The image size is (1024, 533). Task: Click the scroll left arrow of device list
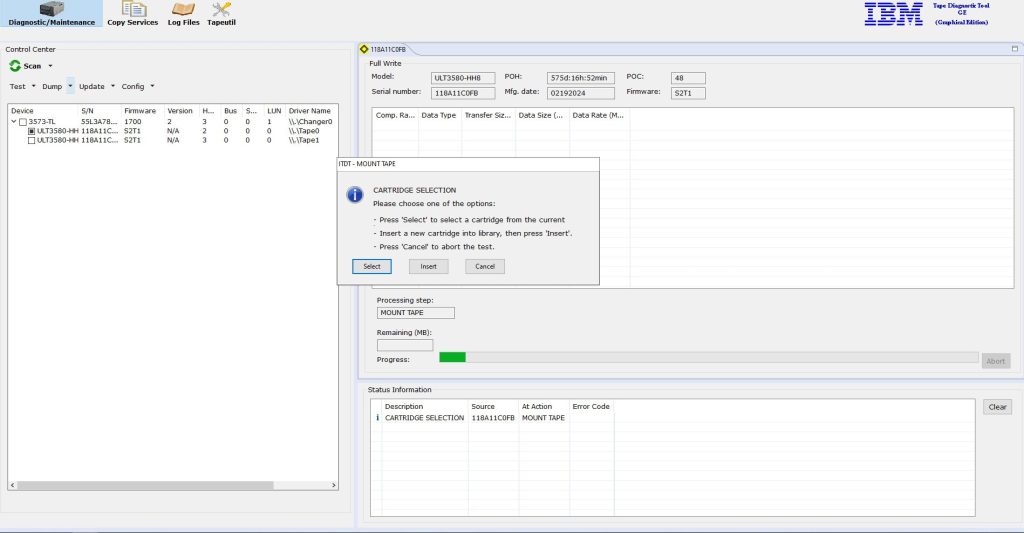click(x=12, y=485)
